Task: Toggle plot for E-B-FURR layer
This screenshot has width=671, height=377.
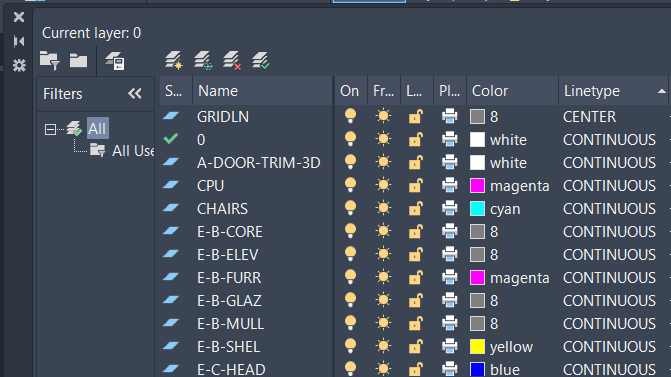Action: click(x=450, y=277)
